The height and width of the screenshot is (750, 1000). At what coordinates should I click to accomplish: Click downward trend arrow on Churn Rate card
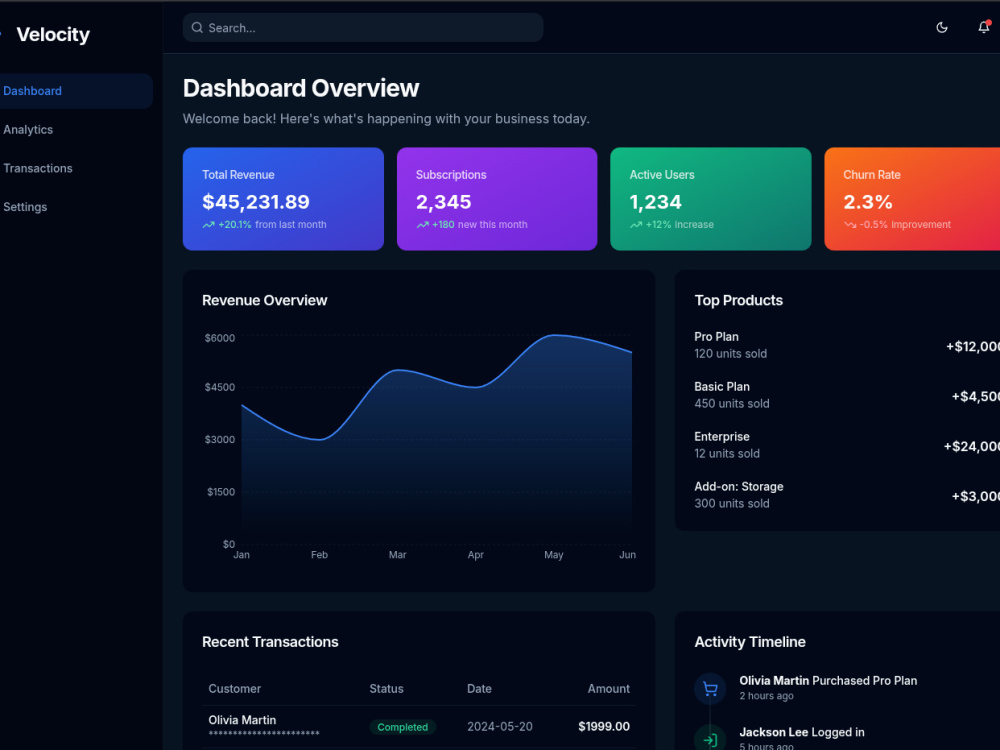tap(849, 224)
